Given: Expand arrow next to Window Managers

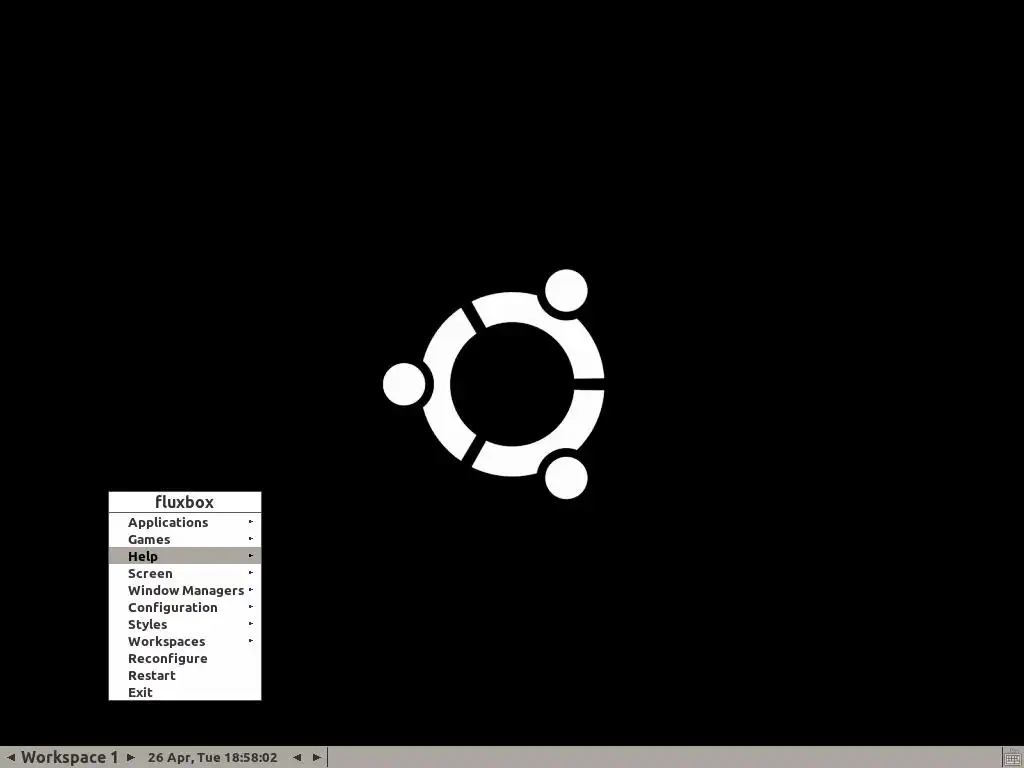Looking at the screenshot, I should pos(251,590).
